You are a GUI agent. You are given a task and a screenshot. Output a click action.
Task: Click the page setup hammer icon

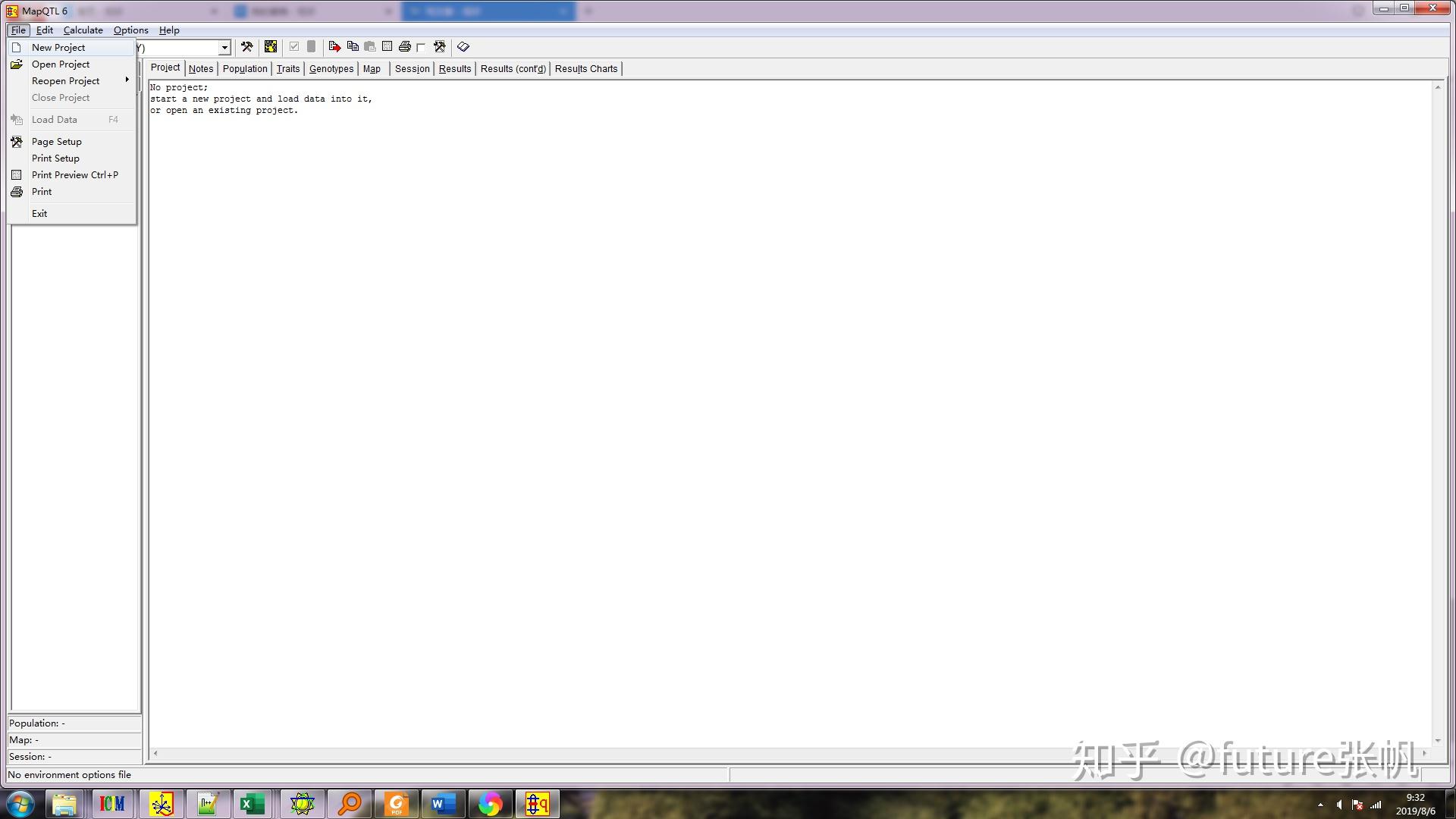(439, 47)
